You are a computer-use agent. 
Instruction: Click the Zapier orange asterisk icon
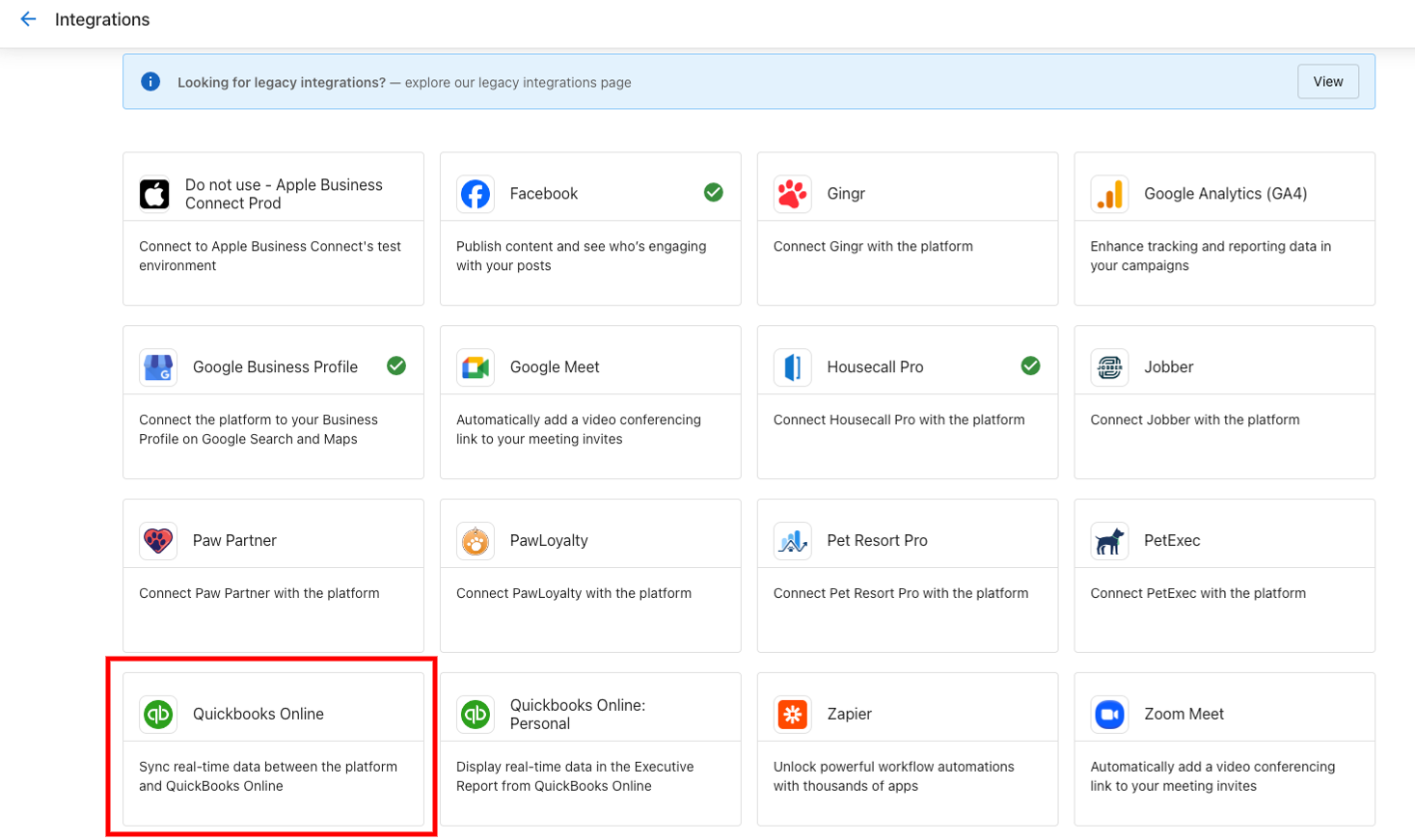pyautogui.click(x=792, y=715)
